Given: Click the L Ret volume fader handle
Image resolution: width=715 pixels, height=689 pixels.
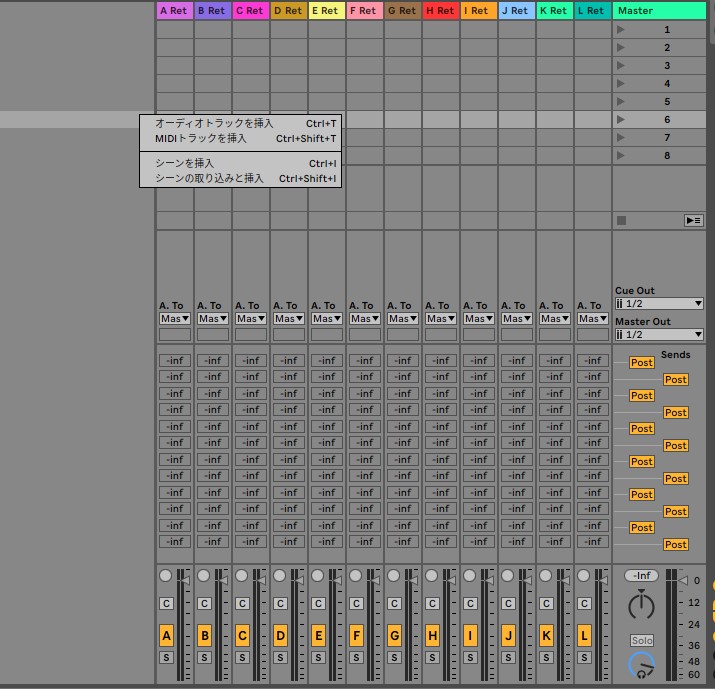Looking at the screenshot, I should (x=602, y=580).
